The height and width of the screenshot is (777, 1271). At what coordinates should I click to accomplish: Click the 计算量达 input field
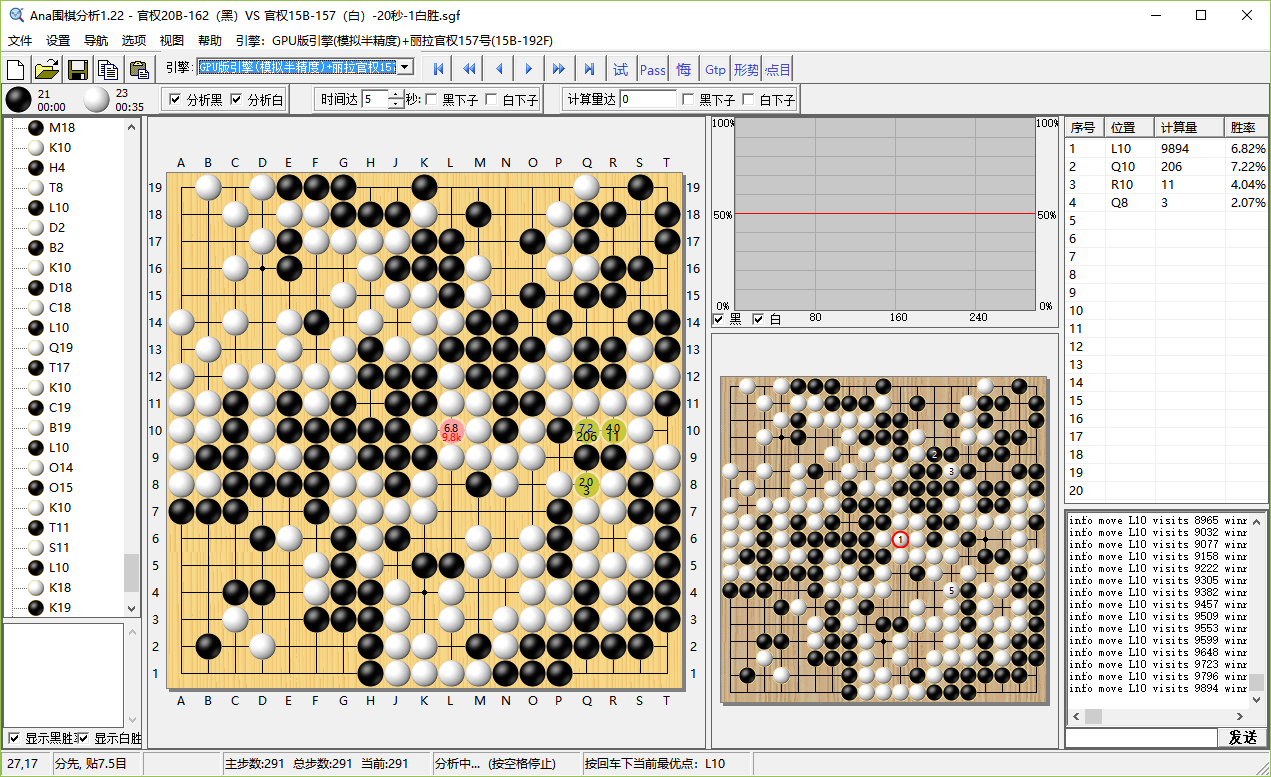tap(648, 100)
